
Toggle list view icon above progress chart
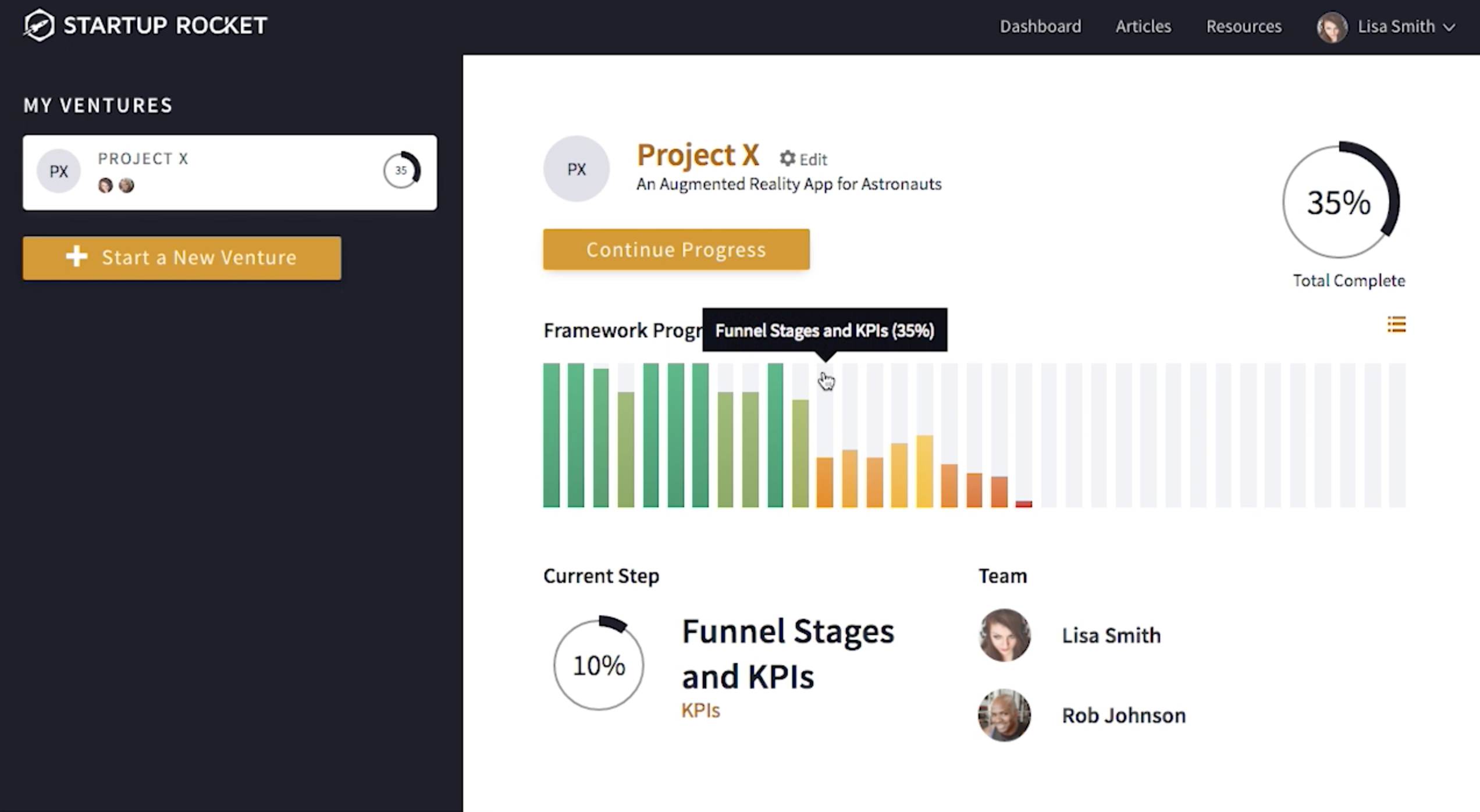click(x=1396, y=325)
